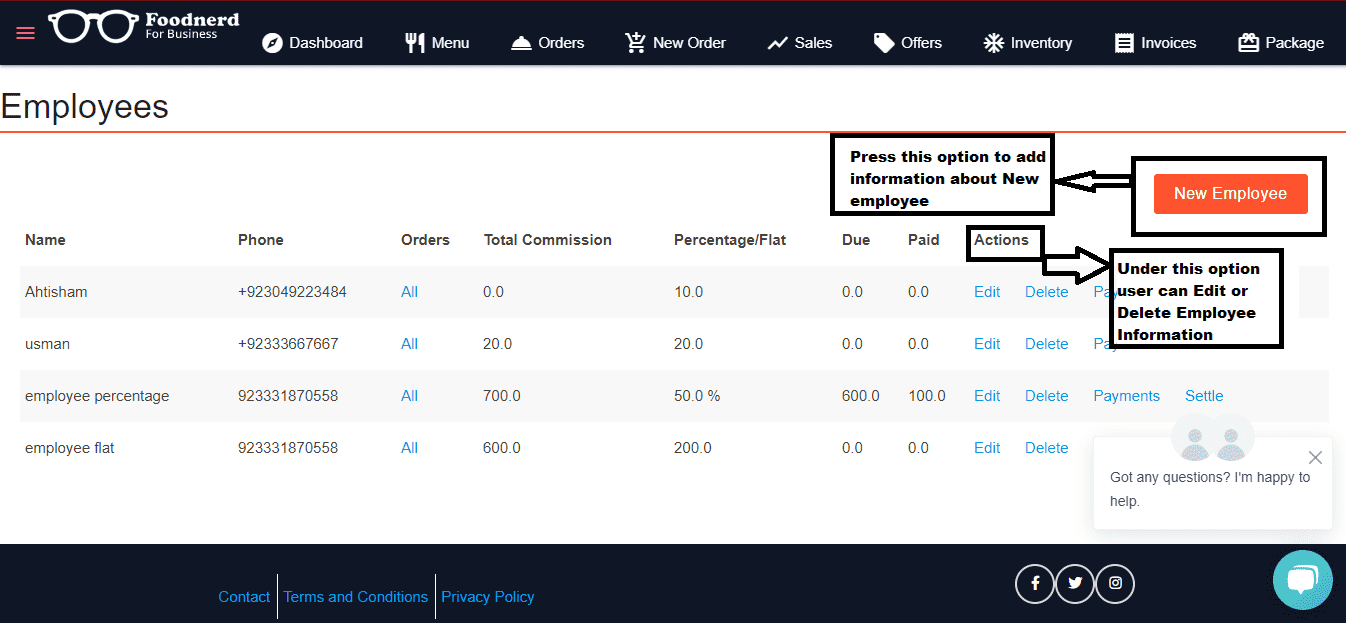Image resolution: width=1346 pixels, height=623 pixels.
Task: Open the live chat bubble icon
Action: [1302, 580]
